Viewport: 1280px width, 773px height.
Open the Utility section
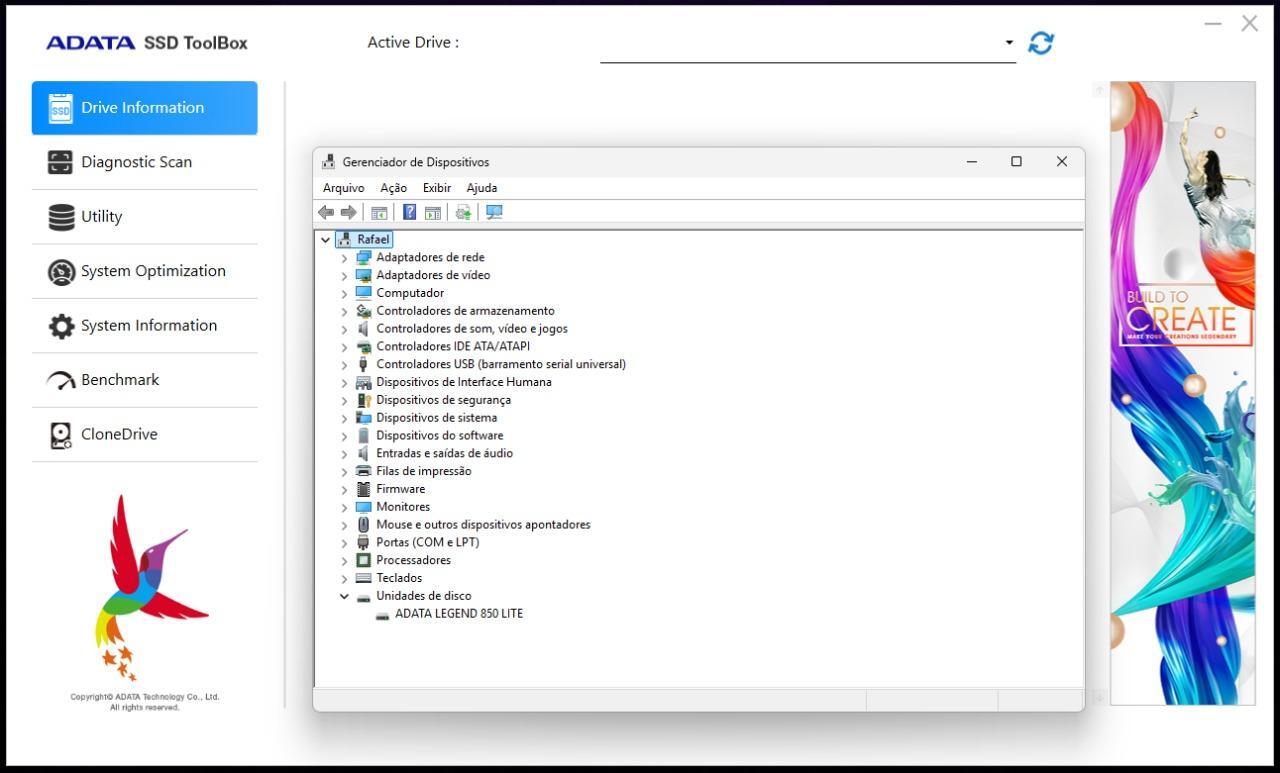[144, 217]
